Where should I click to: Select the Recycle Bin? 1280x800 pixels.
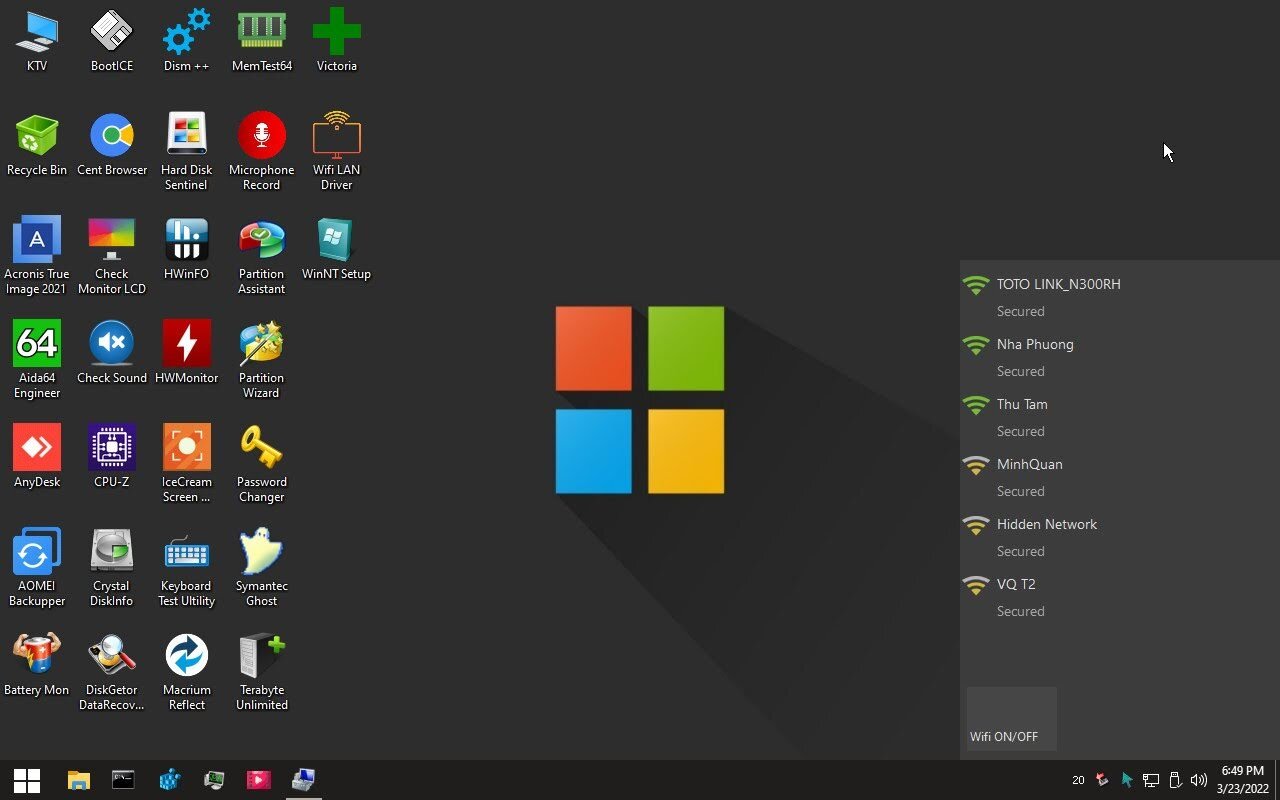pyautogui.click(x=37, y=144)
